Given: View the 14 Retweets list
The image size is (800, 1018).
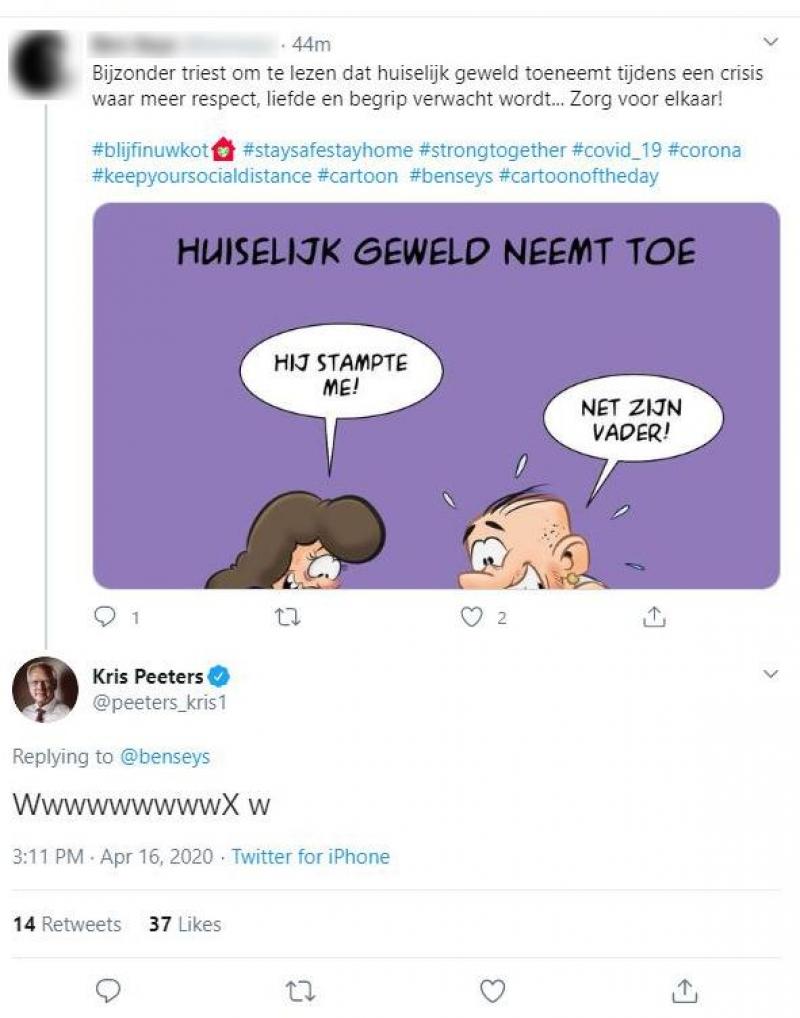Looking at the screenshot, I should click(x=66, y=924).
